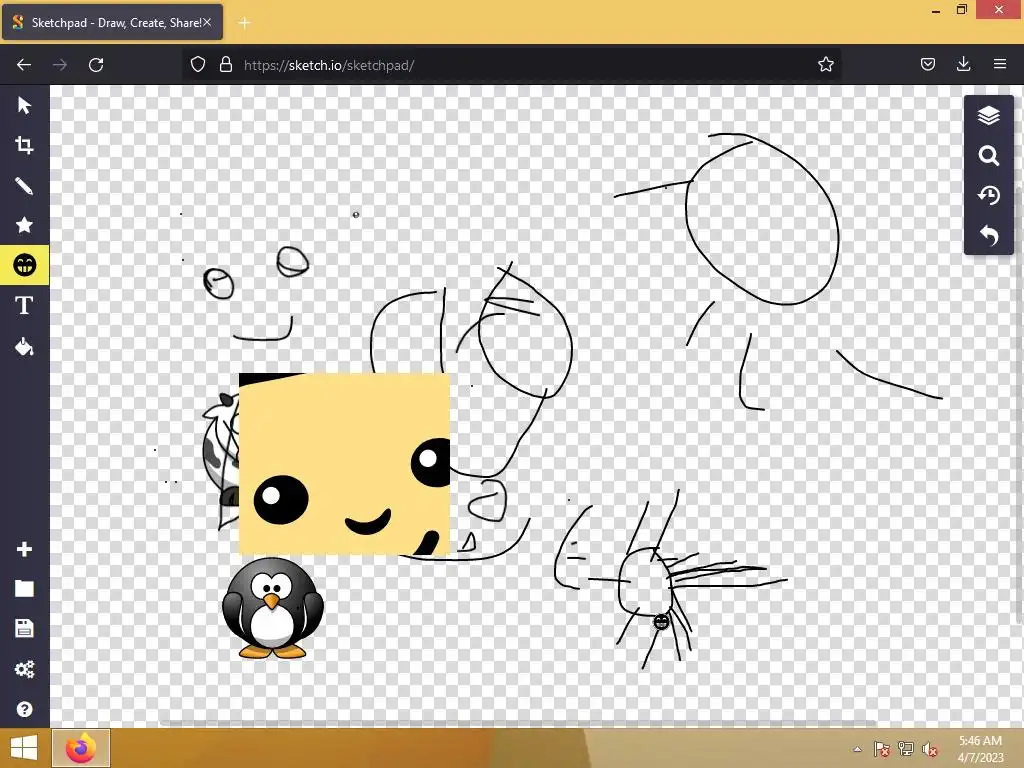Pick the Pencil drawing tool
The height and width of the screenshot is (768, 1024).
(x=24, y=186)
